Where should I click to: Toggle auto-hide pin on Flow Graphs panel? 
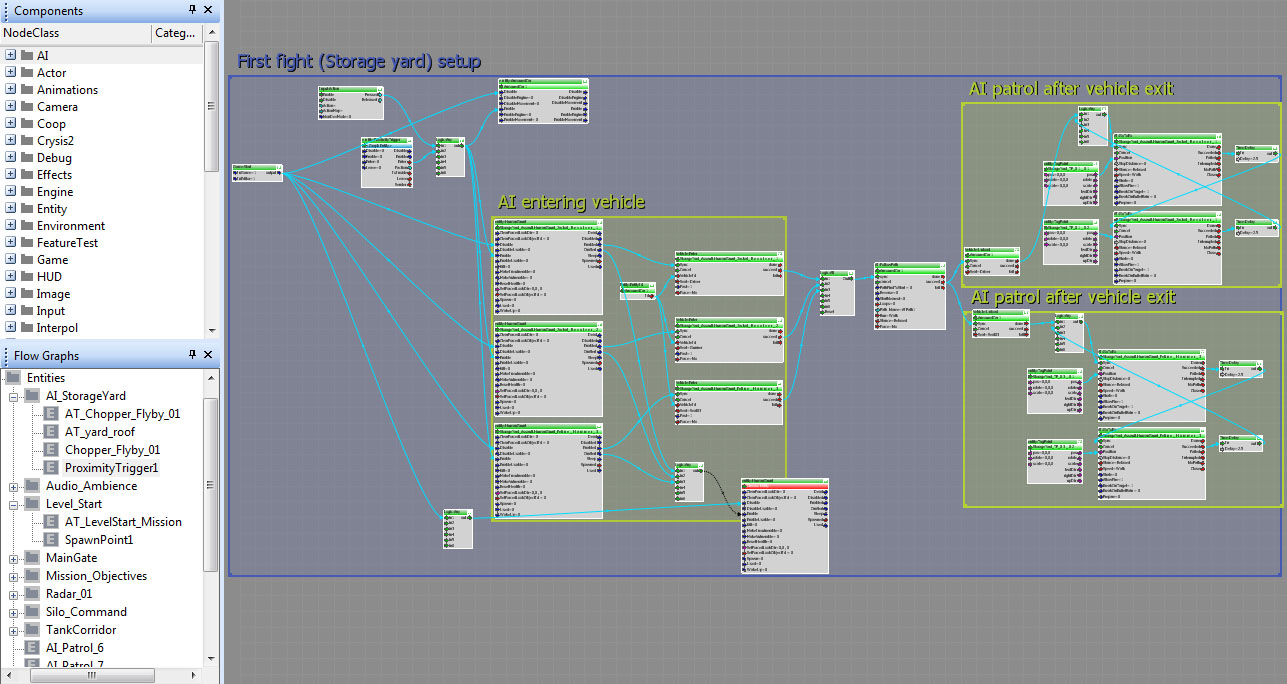(x=192, y=355)
